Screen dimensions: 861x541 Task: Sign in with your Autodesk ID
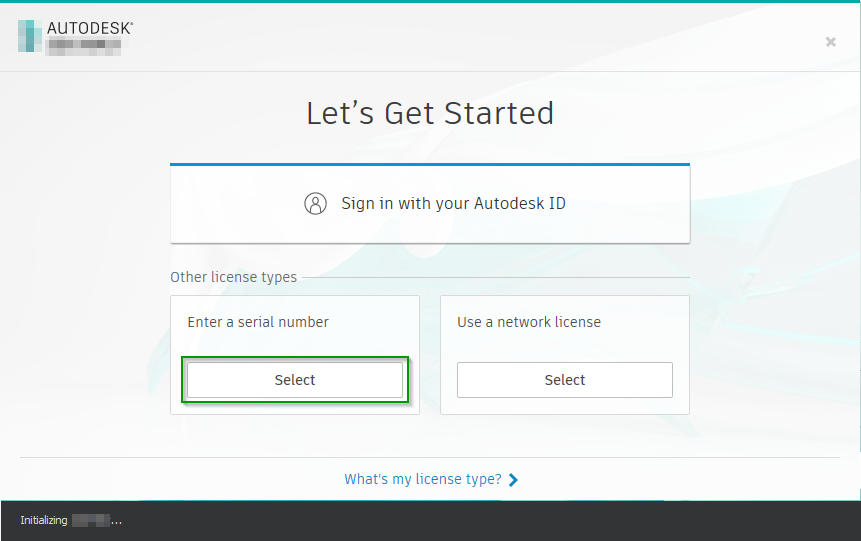pyautogui.click(x=430, y=204)
